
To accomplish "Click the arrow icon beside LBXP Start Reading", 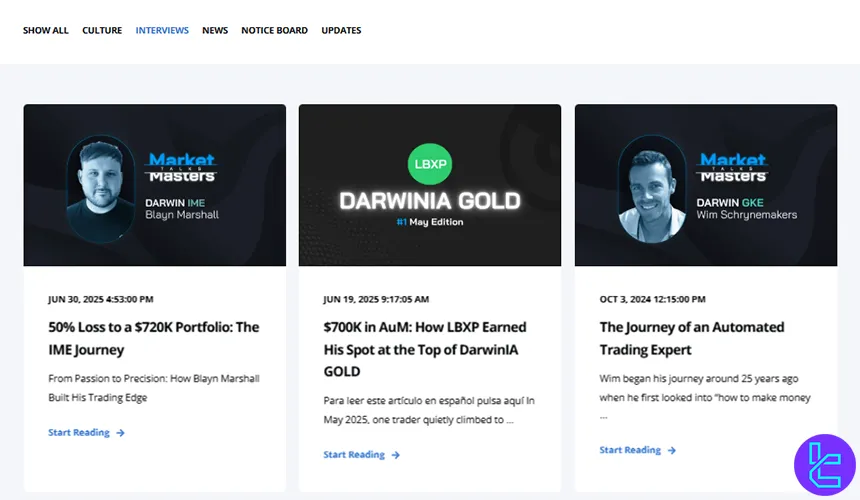I will click(396, 455).
